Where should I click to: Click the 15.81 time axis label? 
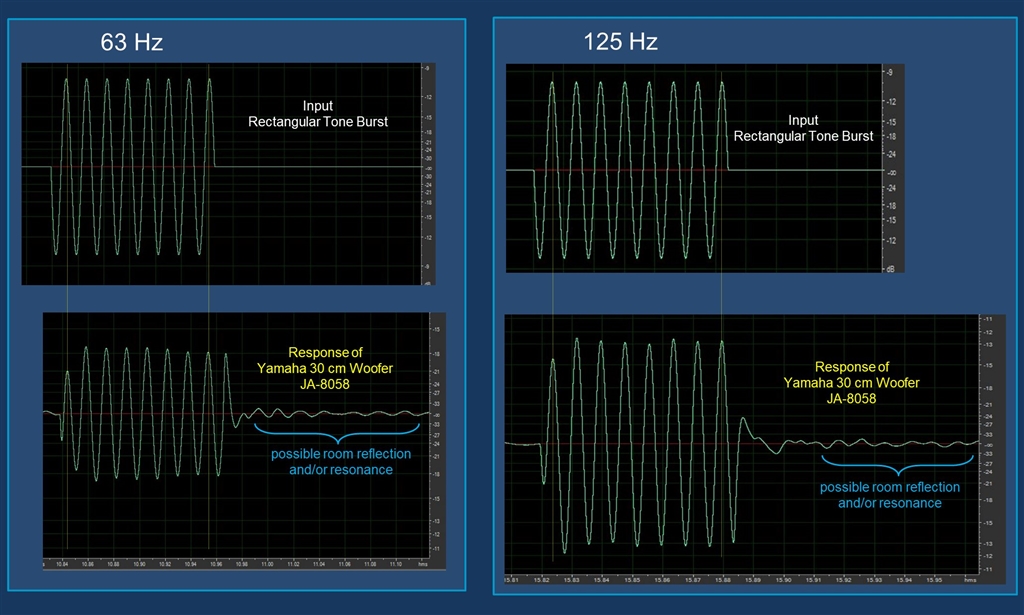[x=511, y=580]
